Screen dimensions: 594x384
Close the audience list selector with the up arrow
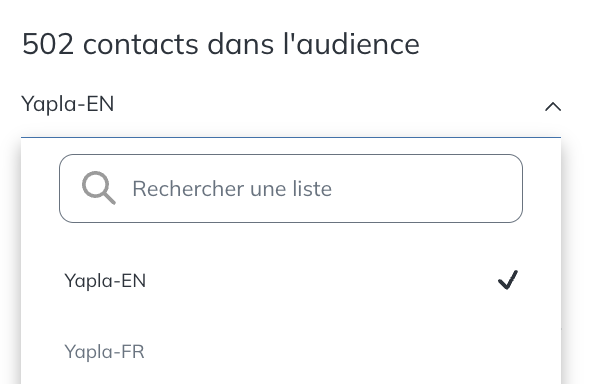[553, 107]
